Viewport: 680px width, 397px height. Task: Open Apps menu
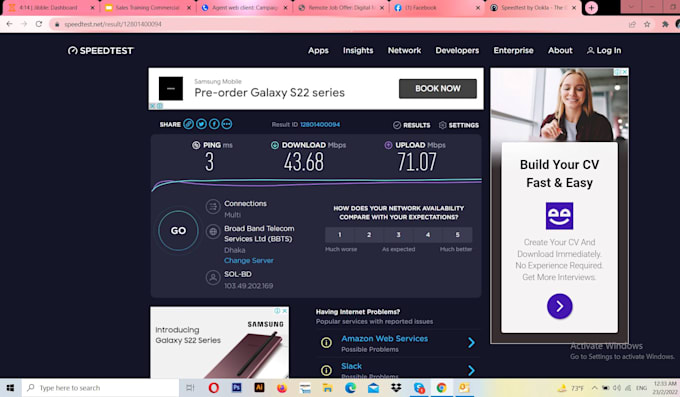(318, 50)
